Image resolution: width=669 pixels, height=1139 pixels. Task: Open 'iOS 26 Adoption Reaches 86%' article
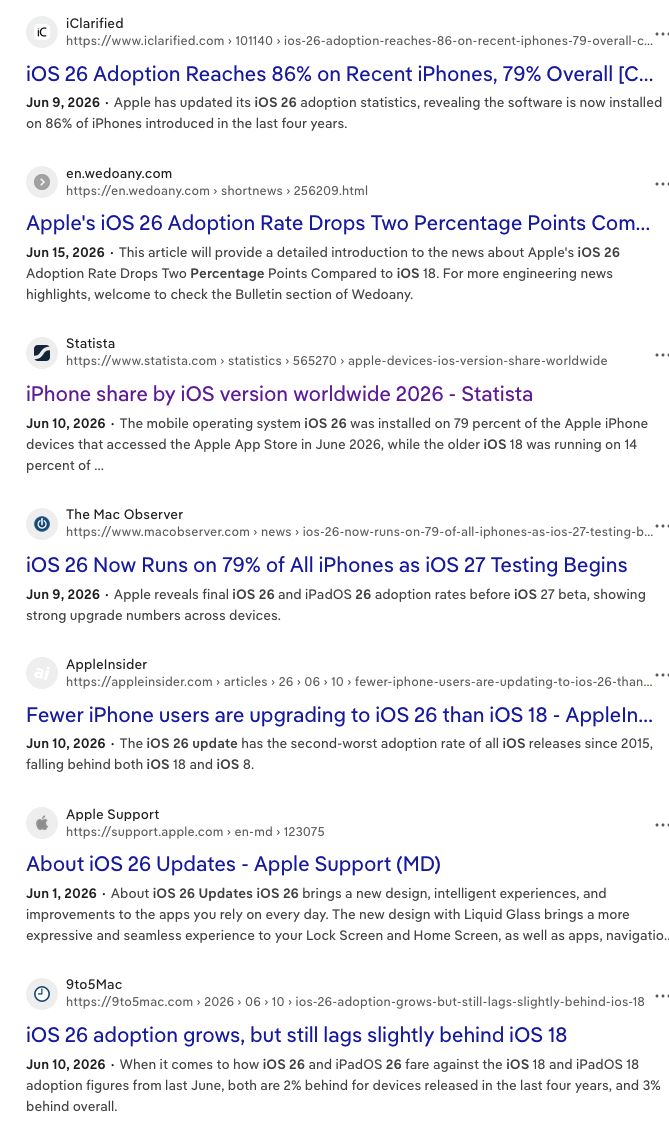tap(339, 74)
